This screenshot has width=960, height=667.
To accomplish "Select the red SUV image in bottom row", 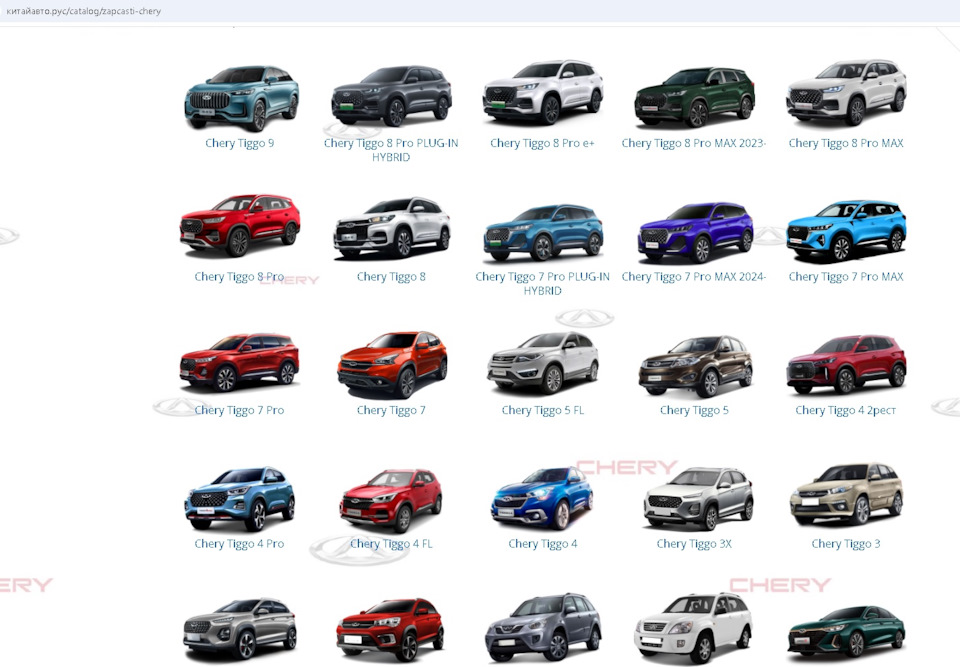I will tap(391, 631).
